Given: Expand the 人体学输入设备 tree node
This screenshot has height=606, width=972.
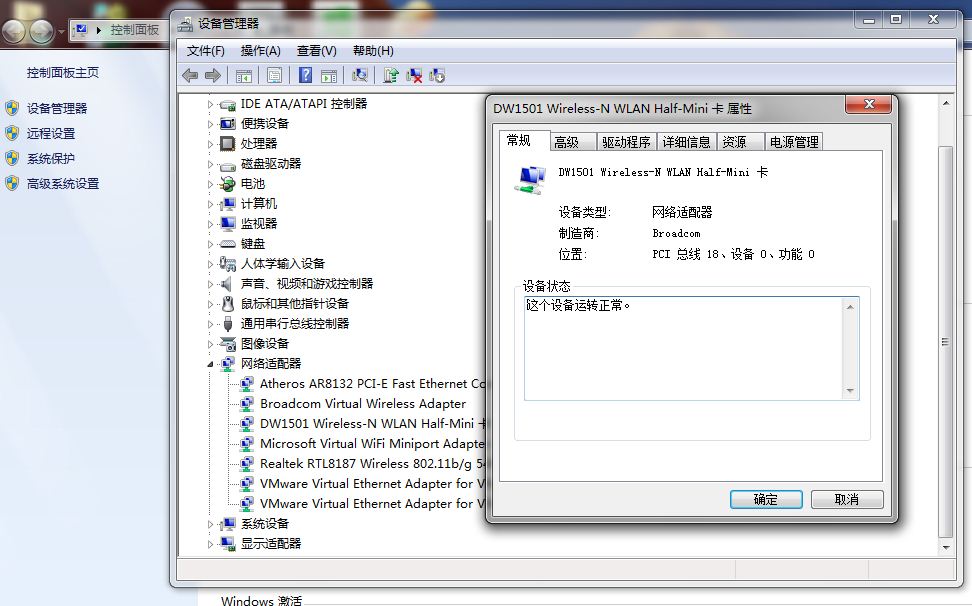Looking at the screenshot, I should (x=210, y=265).
